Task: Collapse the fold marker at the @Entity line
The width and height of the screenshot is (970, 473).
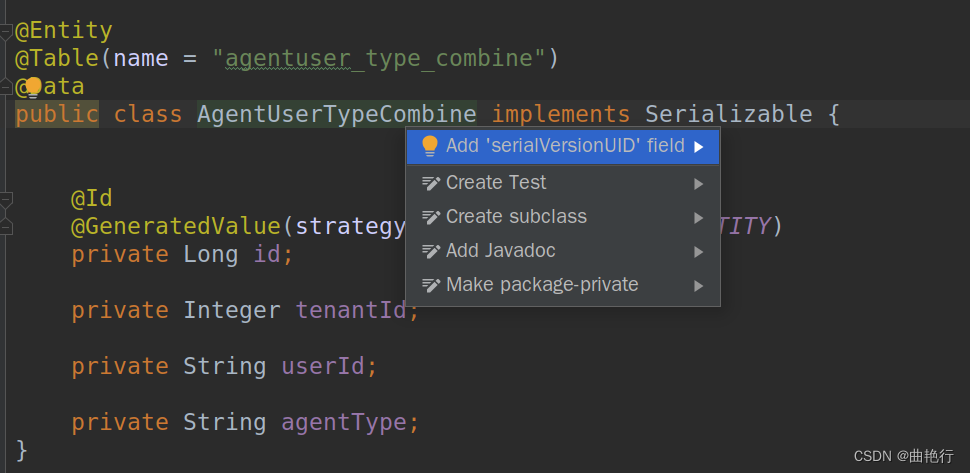Action: coord(6,31)
